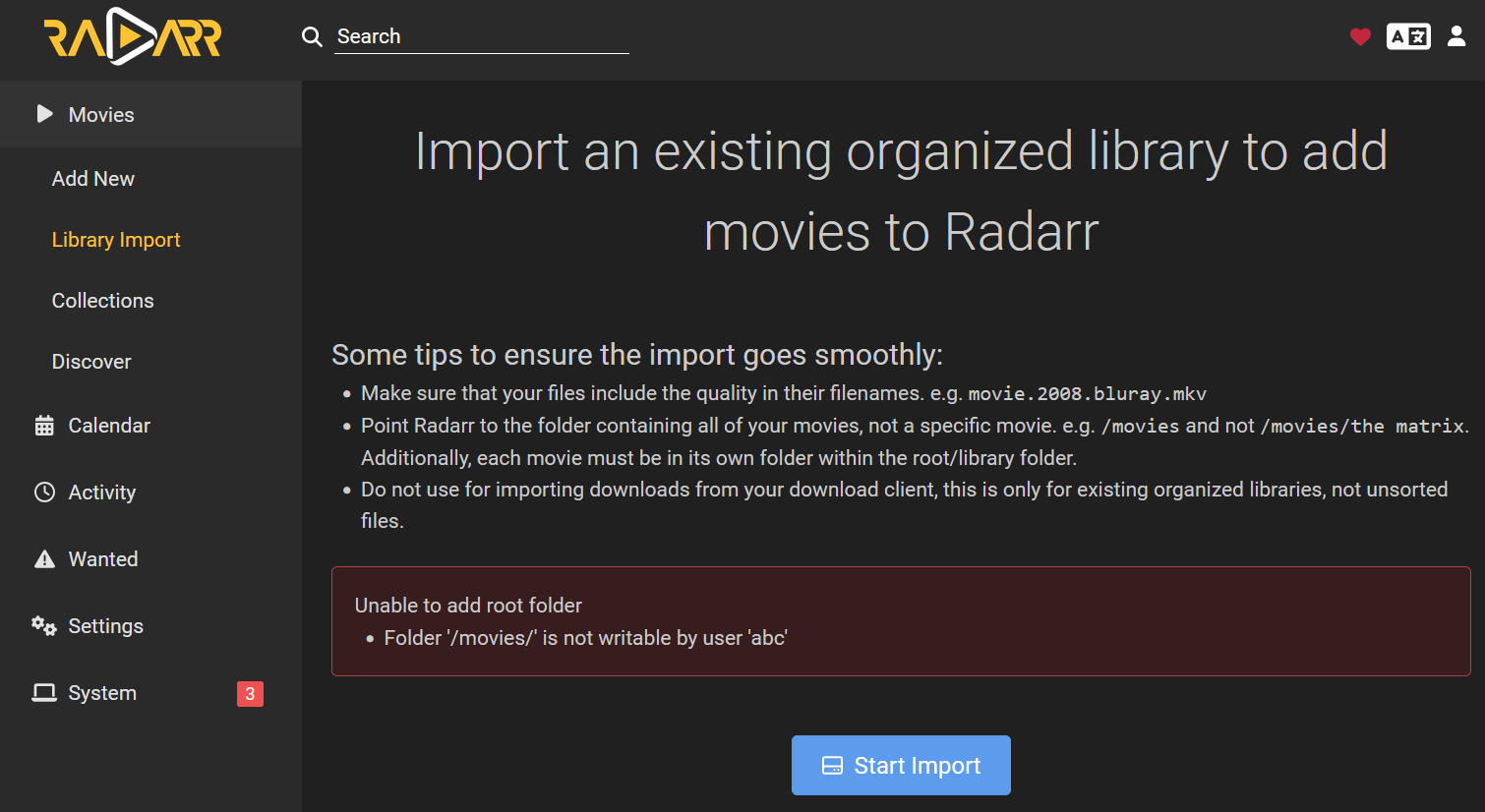
Task: Open the user profile icon
Action: click(1456, 36)
